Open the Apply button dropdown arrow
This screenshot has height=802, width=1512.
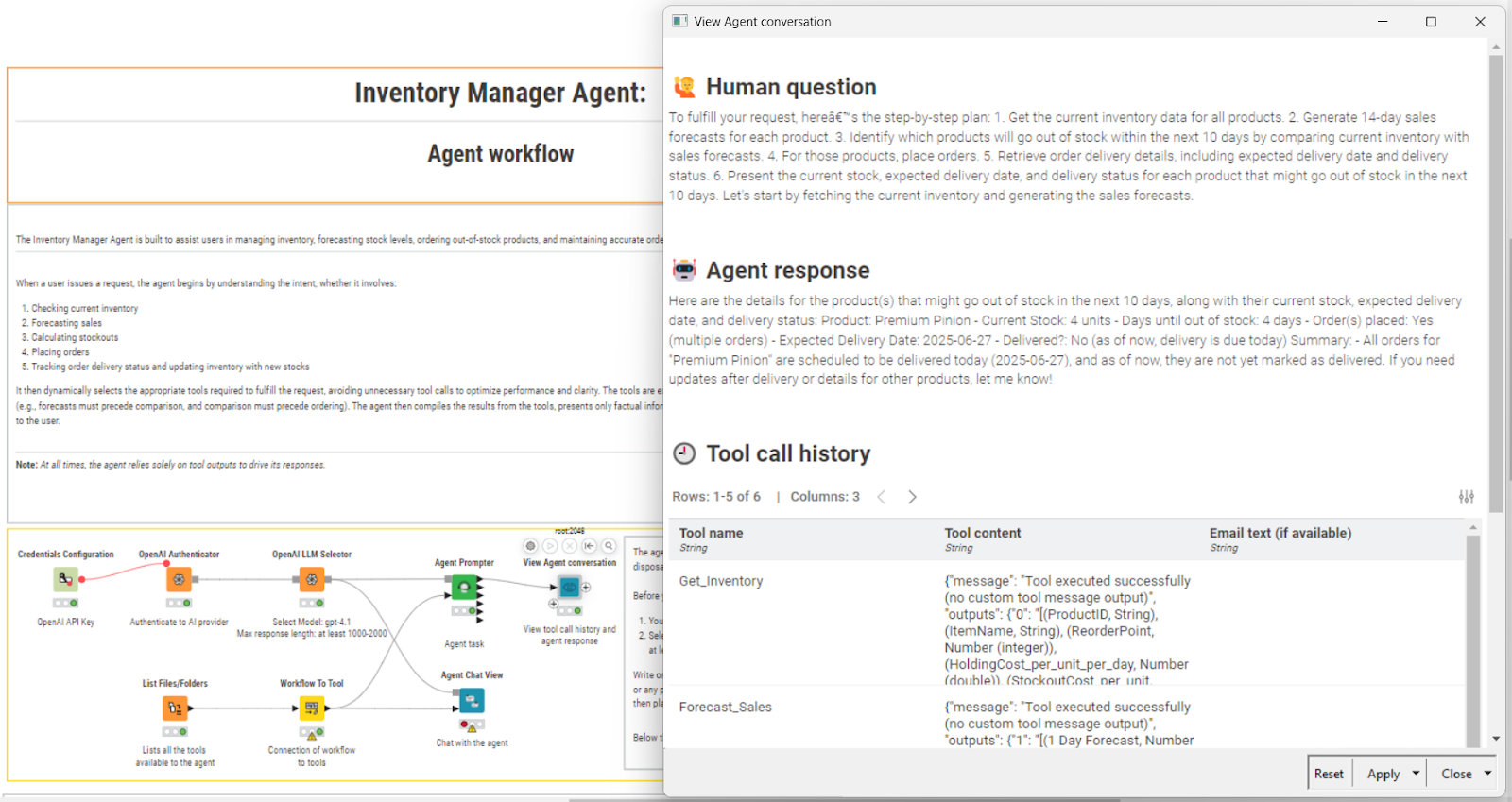tap(1416, 774)
